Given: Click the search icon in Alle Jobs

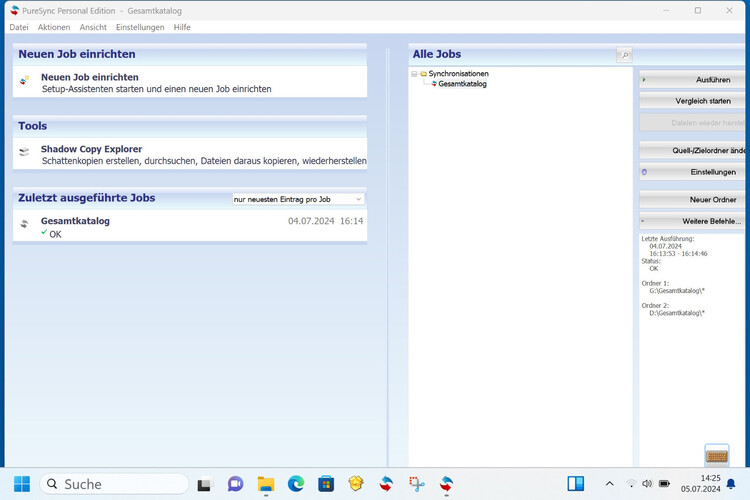Looking at the screenshot, I should pos(624,55).
